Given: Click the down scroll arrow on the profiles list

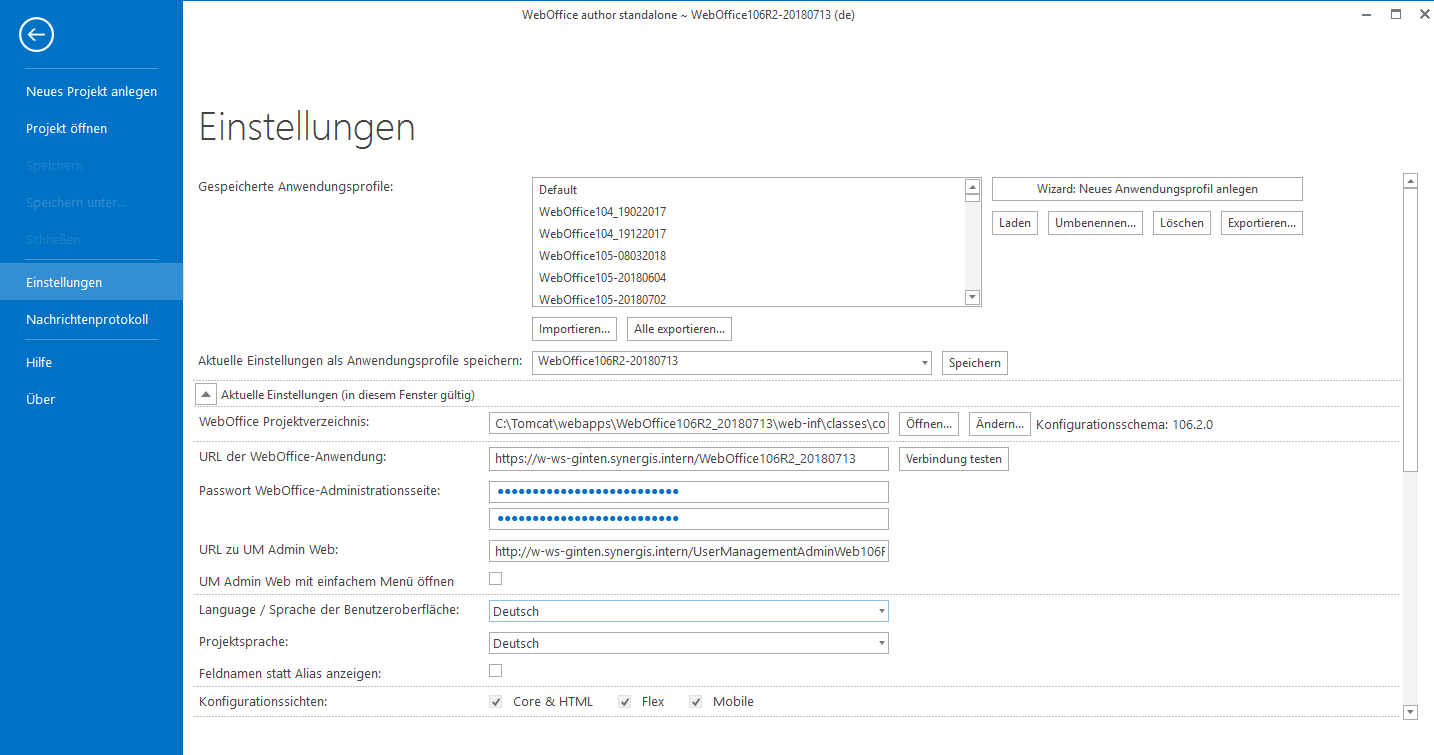Looking at the screenshot, I should pos(971,296).
